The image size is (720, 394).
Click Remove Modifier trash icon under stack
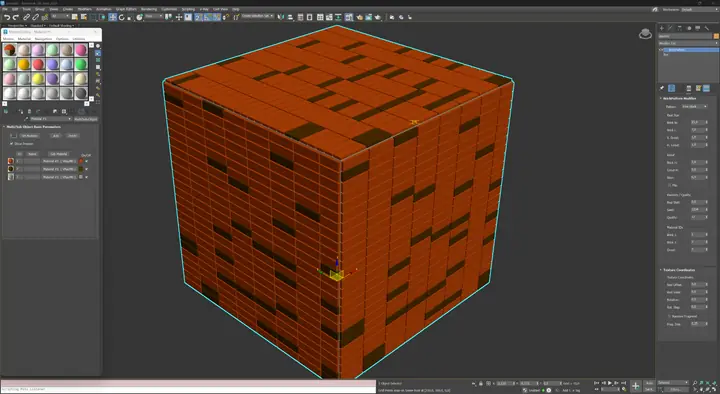pos(689,88)
